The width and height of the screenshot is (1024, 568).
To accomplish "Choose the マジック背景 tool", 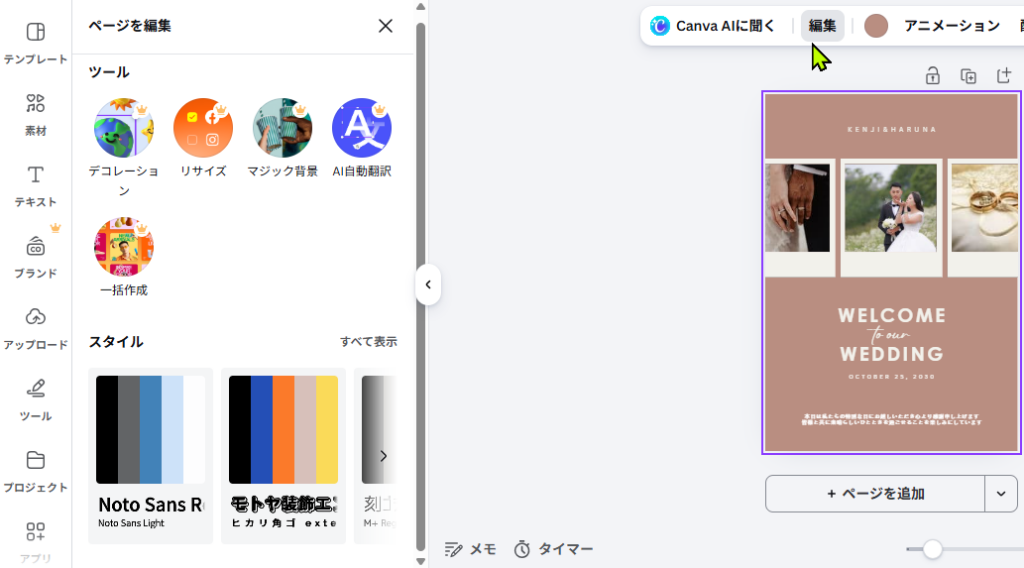I will click(x=282, y=138).
